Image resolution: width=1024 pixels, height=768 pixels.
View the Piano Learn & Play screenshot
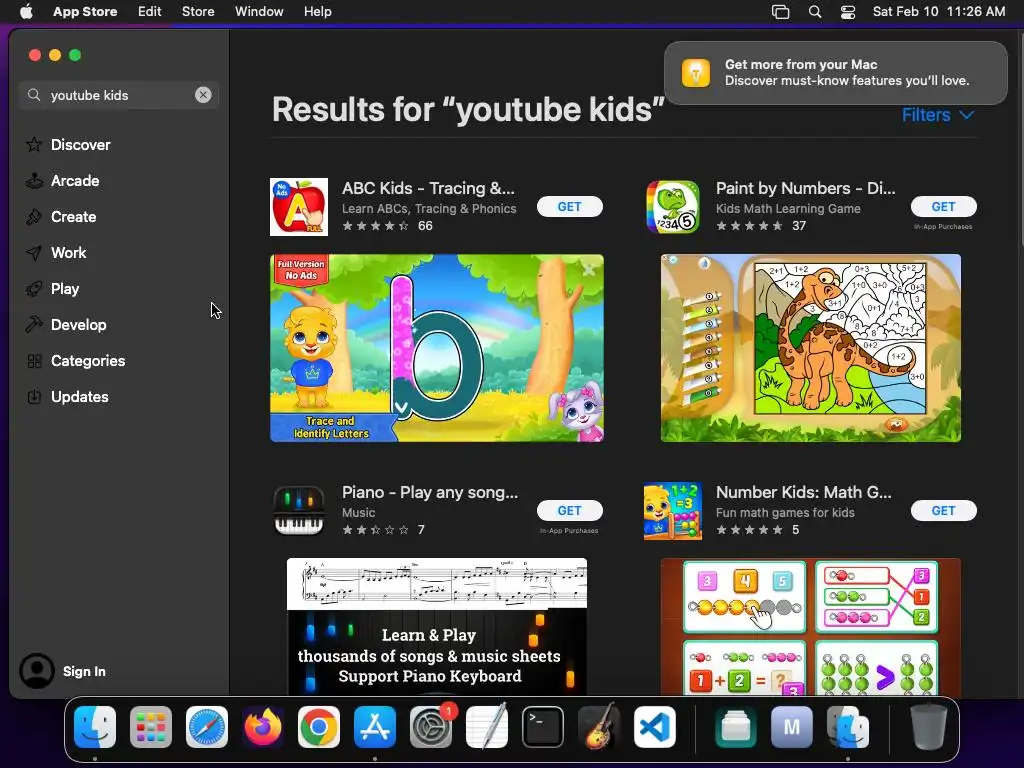click(437, 626)
